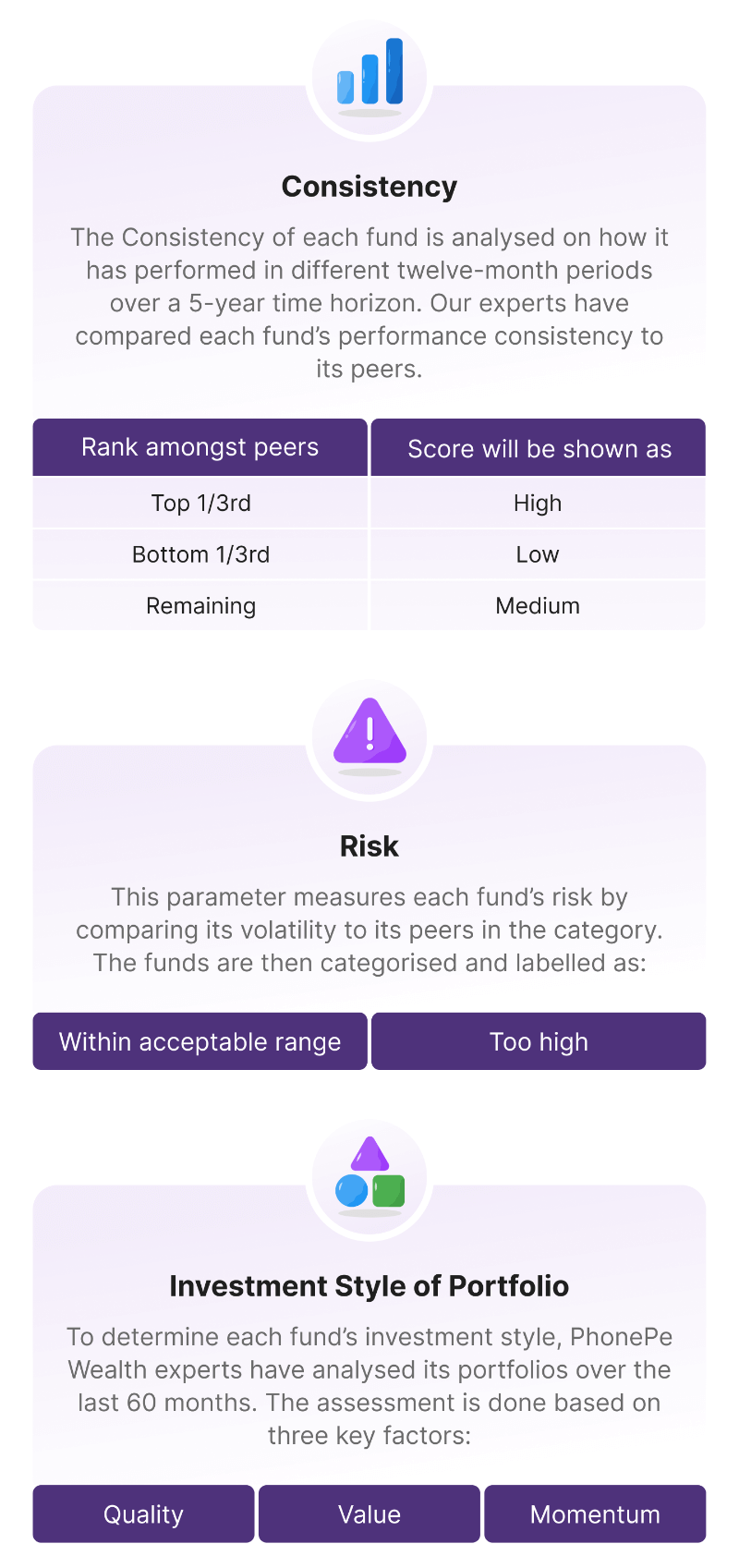Select the Value factor button

pos(369,1513)
